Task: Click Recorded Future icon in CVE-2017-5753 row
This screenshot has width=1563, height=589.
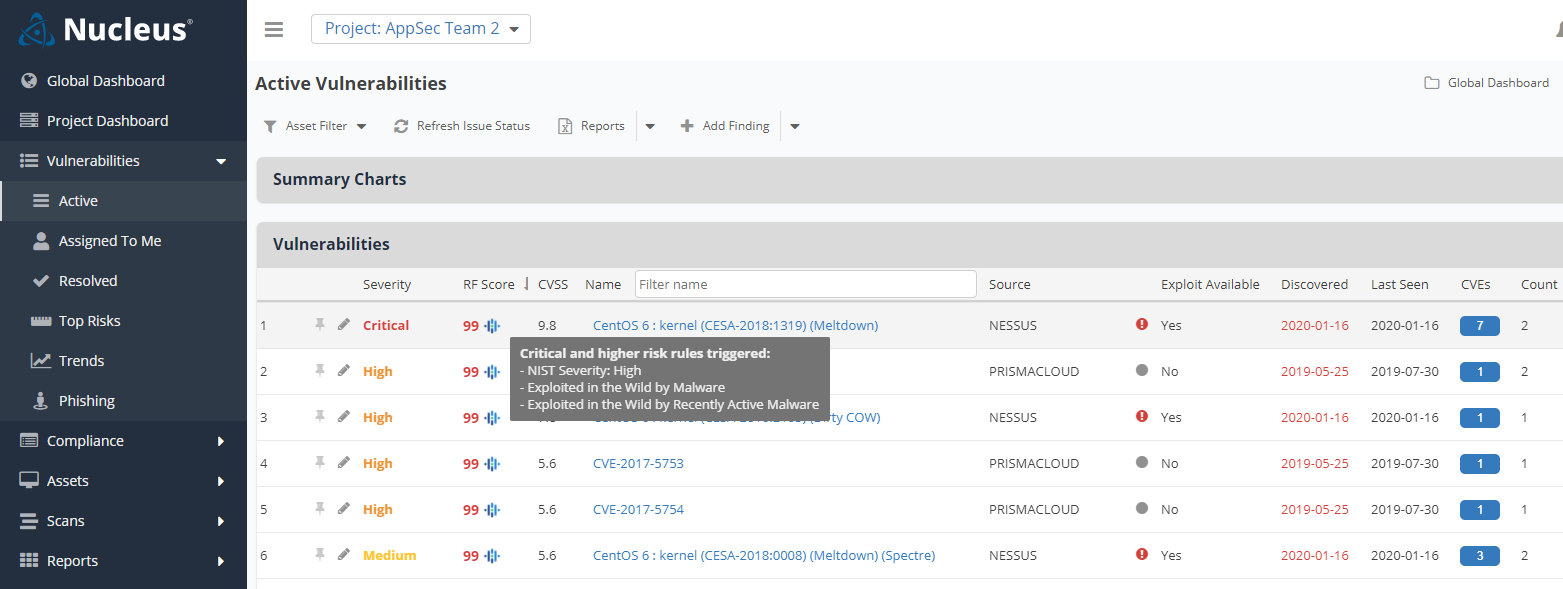Action: [x=492, y=464]
